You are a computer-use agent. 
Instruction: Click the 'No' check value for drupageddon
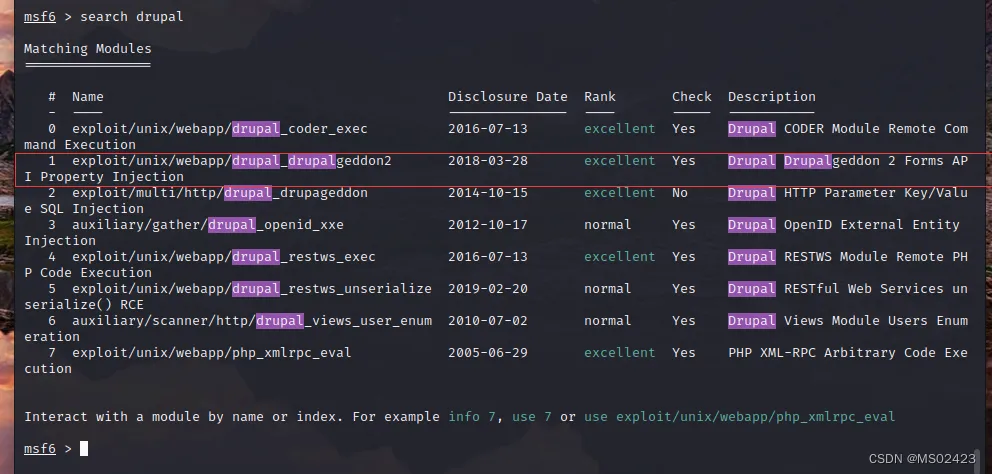pyautogui.click(x=679, y=193)
